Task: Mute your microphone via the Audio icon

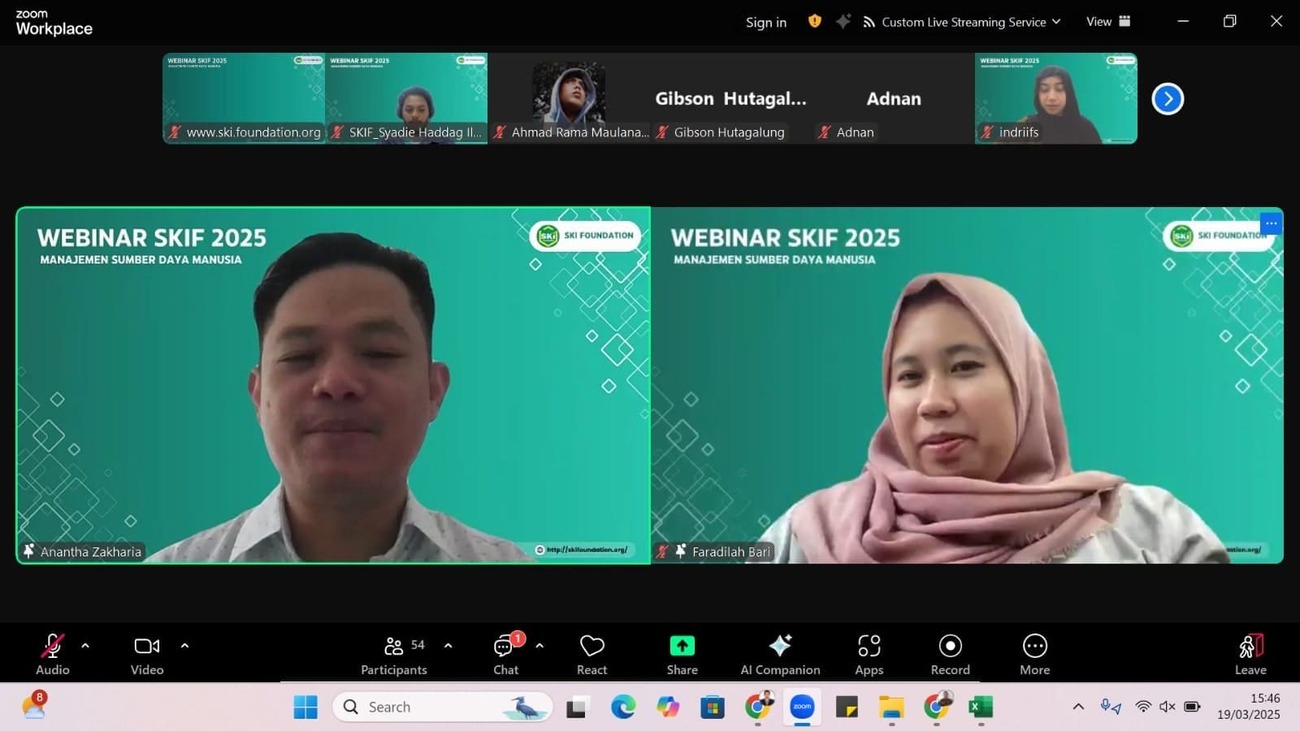Action: pyautogui.click(x=50, y=653)
